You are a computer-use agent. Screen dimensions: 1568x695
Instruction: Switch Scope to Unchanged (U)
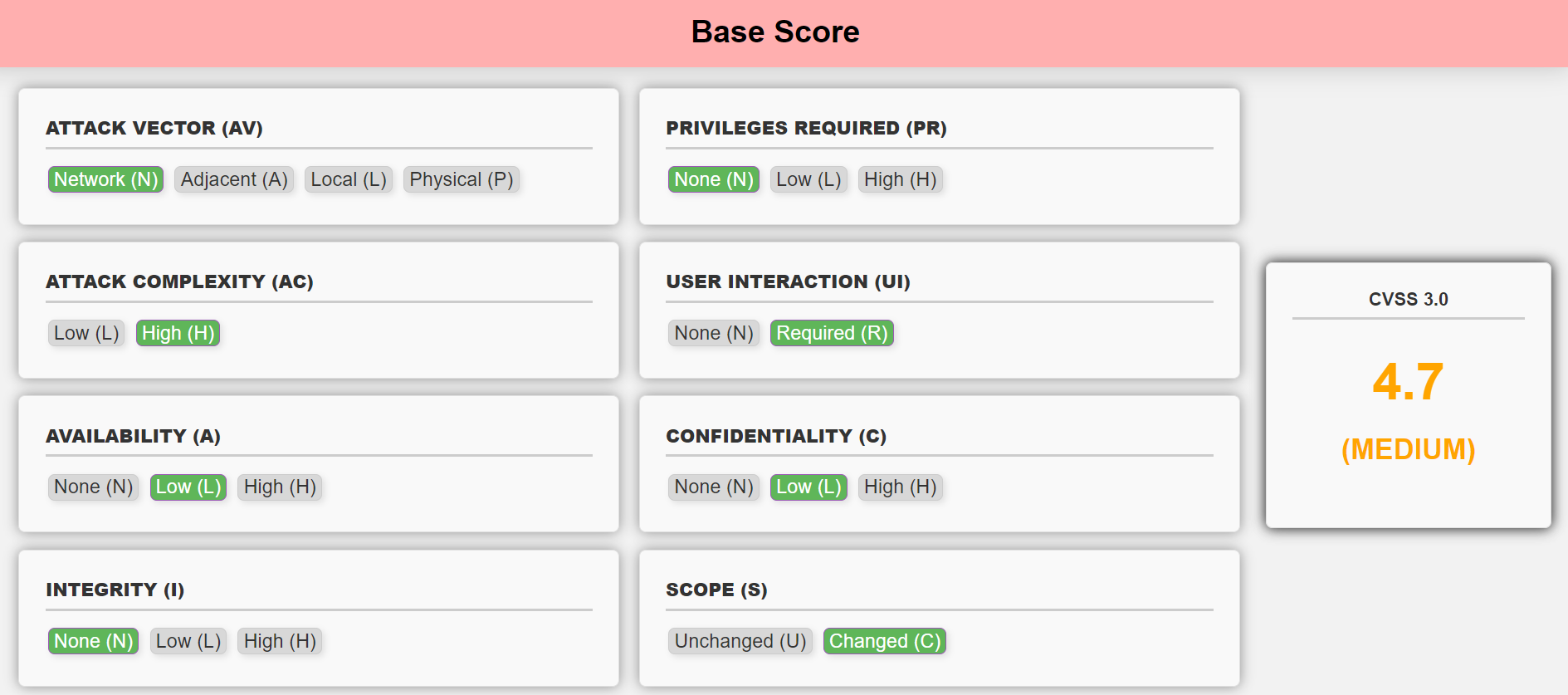740,641
